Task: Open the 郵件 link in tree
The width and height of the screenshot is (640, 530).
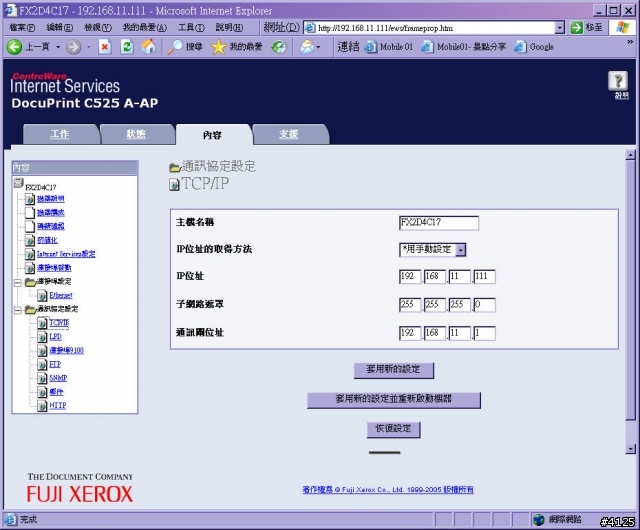Action: pyautogui.click(x=56, y=392)
